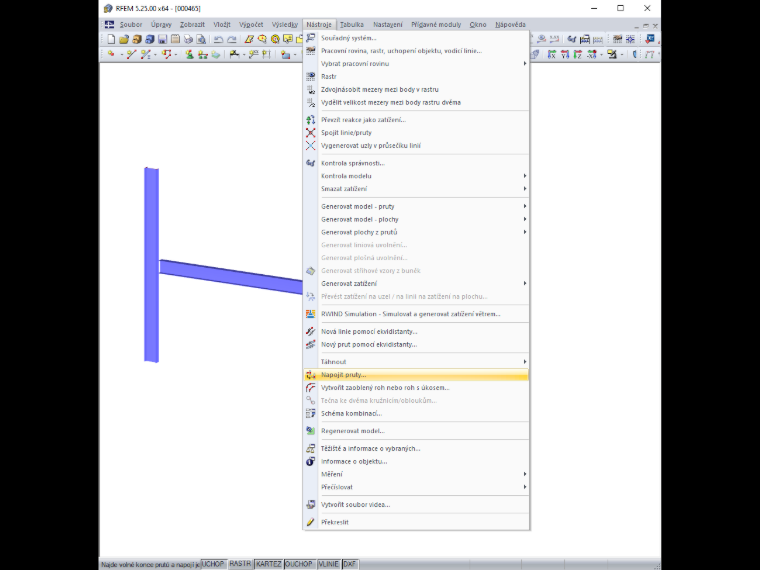
Task: Toggle RASTR grid in status bar
Action: coord(240,564)
